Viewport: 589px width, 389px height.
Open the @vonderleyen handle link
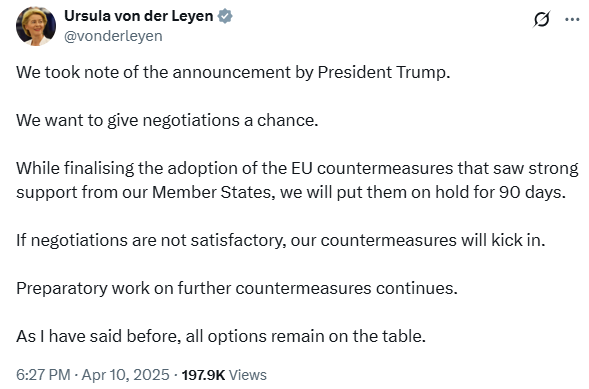pyautogui.click(x=113, y=36)
